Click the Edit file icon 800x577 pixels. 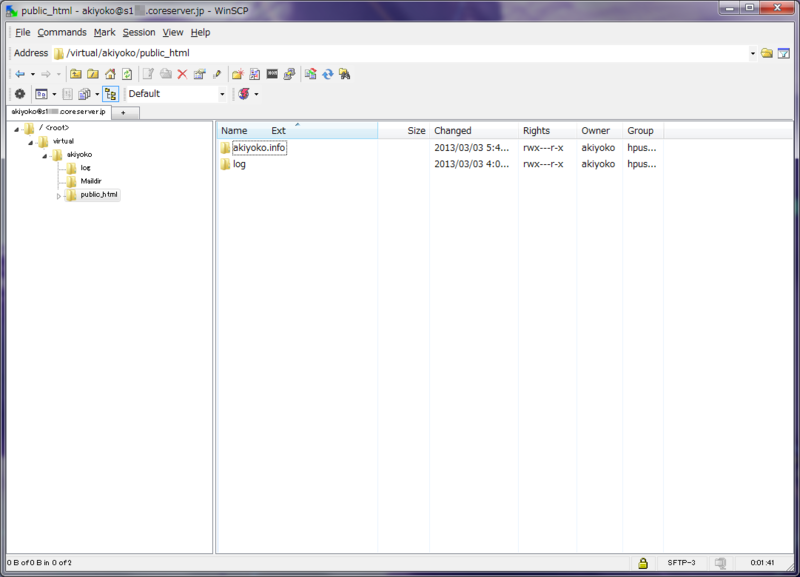tap(148, 74)
